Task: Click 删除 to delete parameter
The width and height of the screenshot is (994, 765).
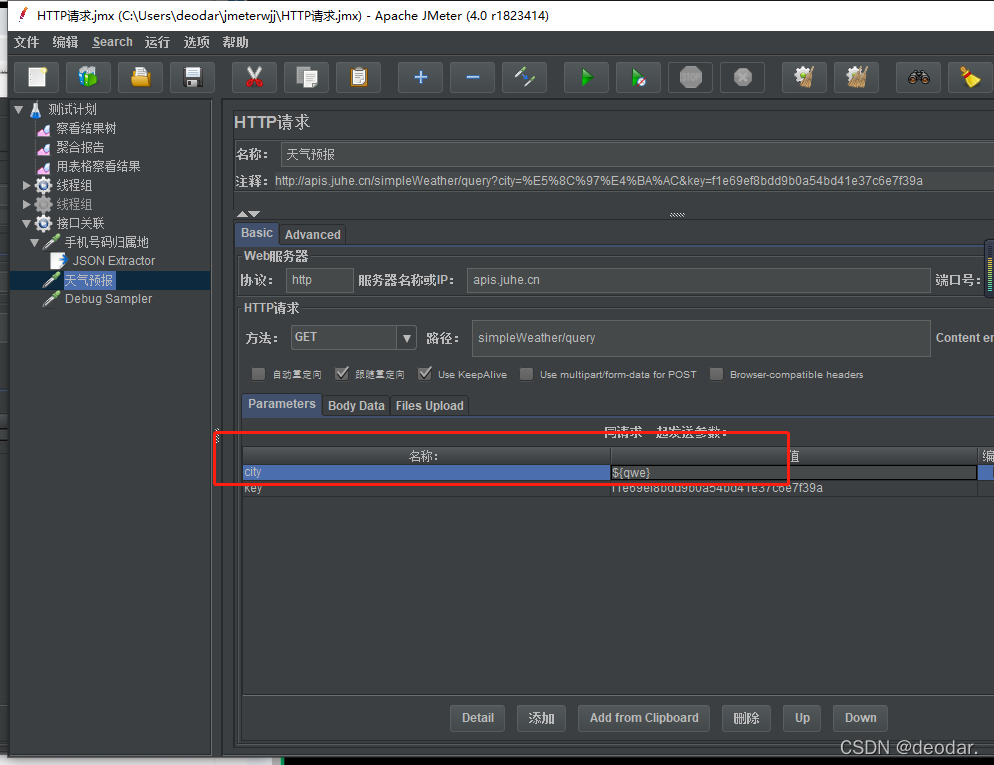Action: click(x=746, y=718)
